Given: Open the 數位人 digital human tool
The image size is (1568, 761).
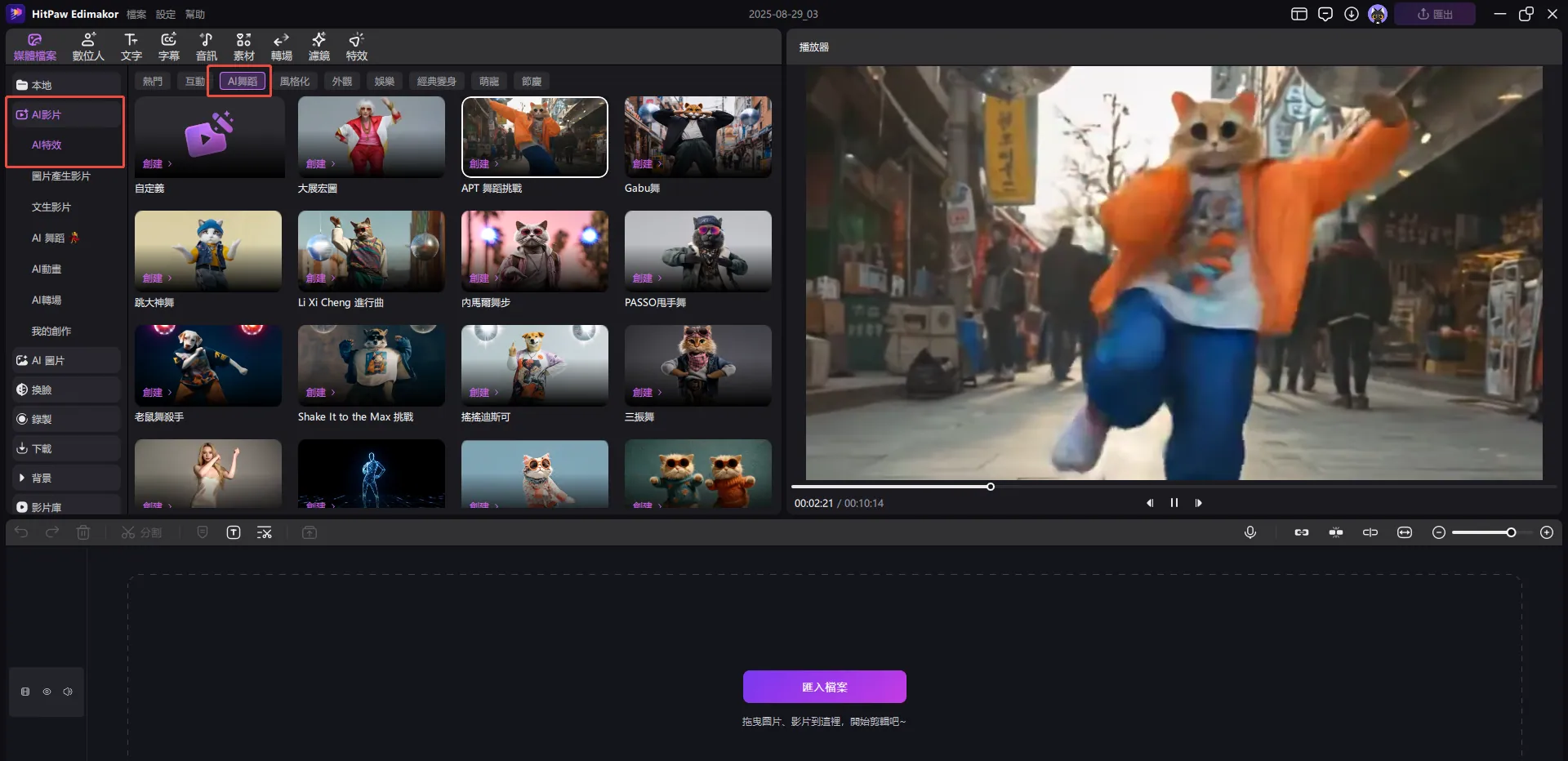Looking at the screenshot, I should 88,47.
